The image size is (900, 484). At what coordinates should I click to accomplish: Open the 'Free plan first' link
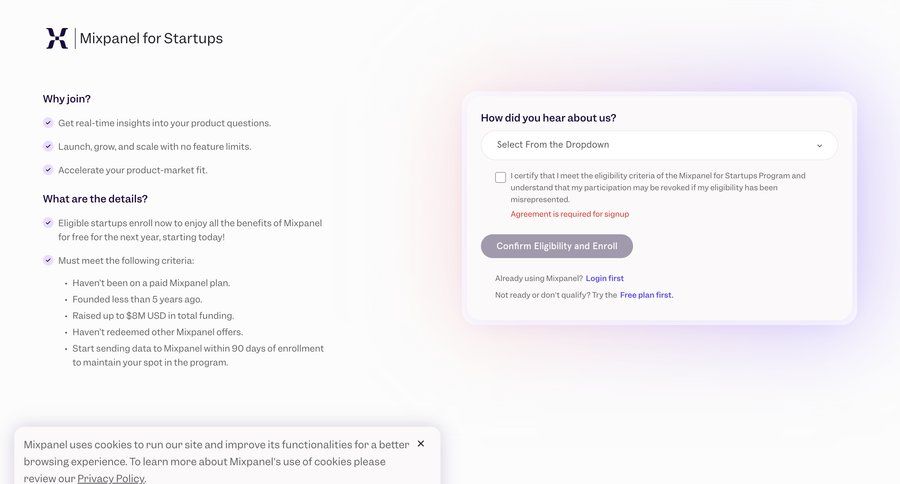pyautogui.click(x=646, y=295)
